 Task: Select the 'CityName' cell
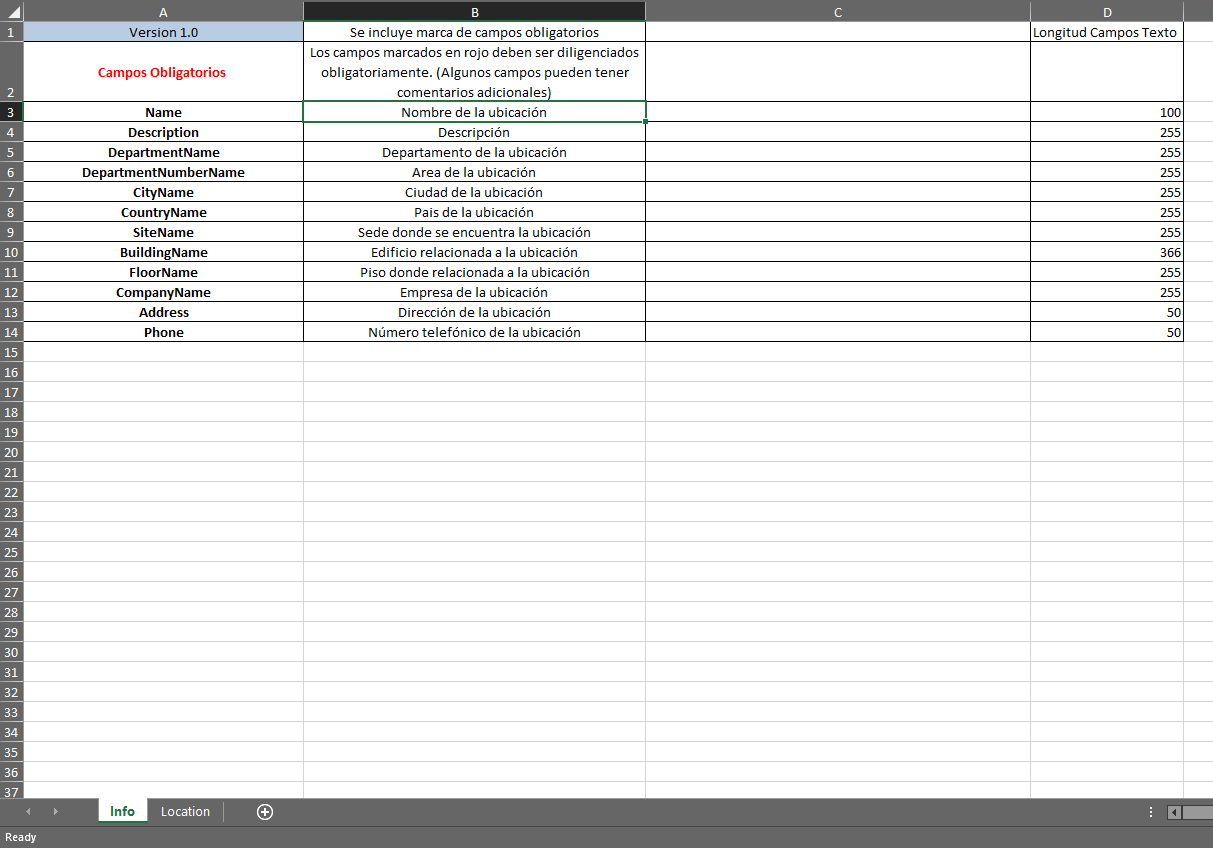pyautogui.click(x=163, y=192)
